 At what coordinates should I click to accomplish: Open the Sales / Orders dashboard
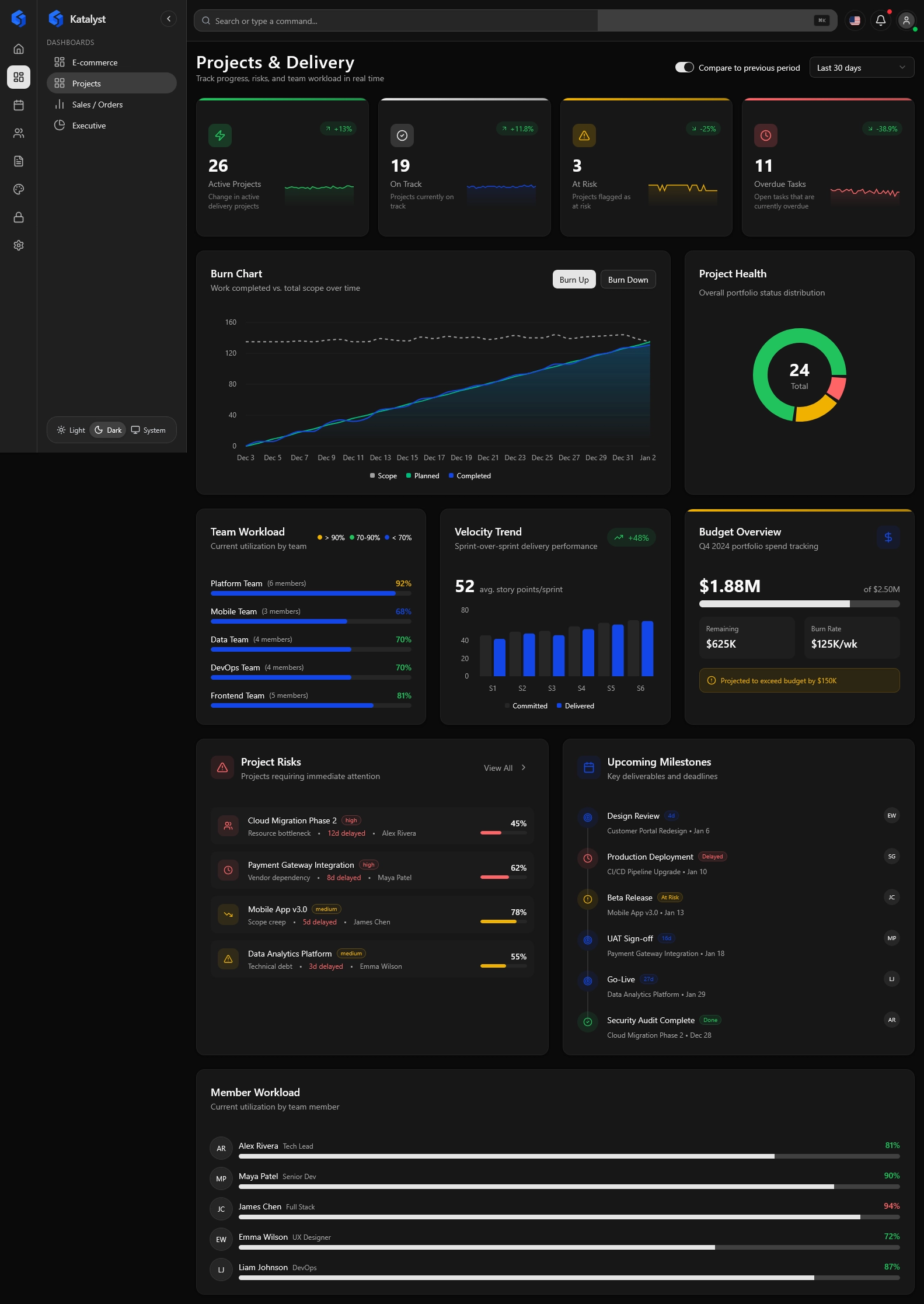tap(97, 105)
